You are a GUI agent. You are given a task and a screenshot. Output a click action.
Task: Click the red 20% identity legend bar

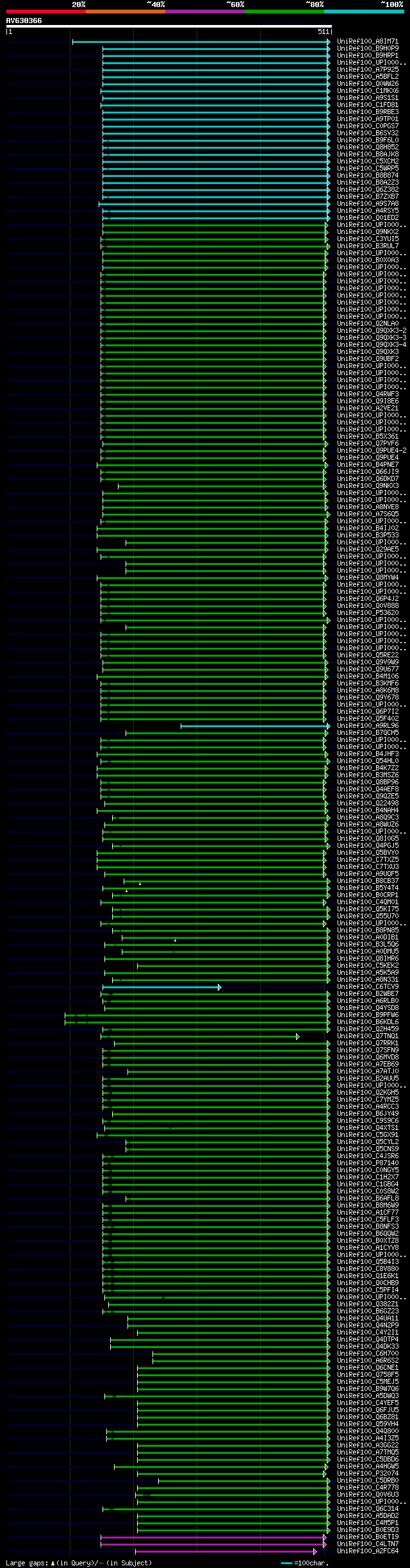coord(45,12)
